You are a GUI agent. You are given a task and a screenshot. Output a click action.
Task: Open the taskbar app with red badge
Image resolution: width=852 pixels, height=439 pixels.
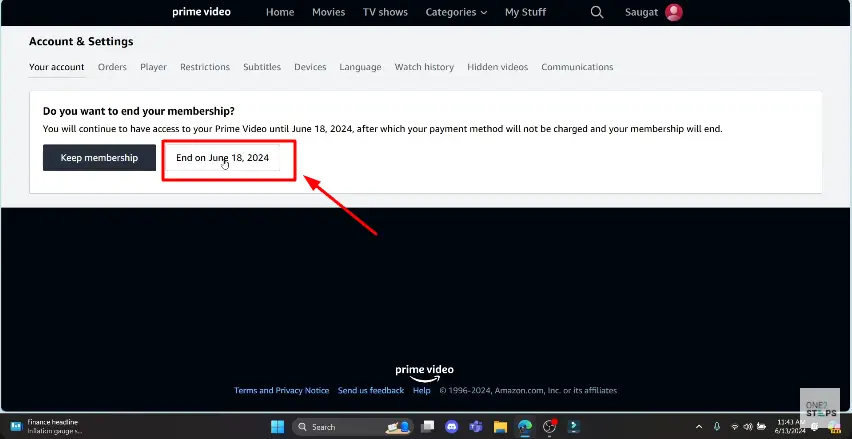[x=549, y=427]
